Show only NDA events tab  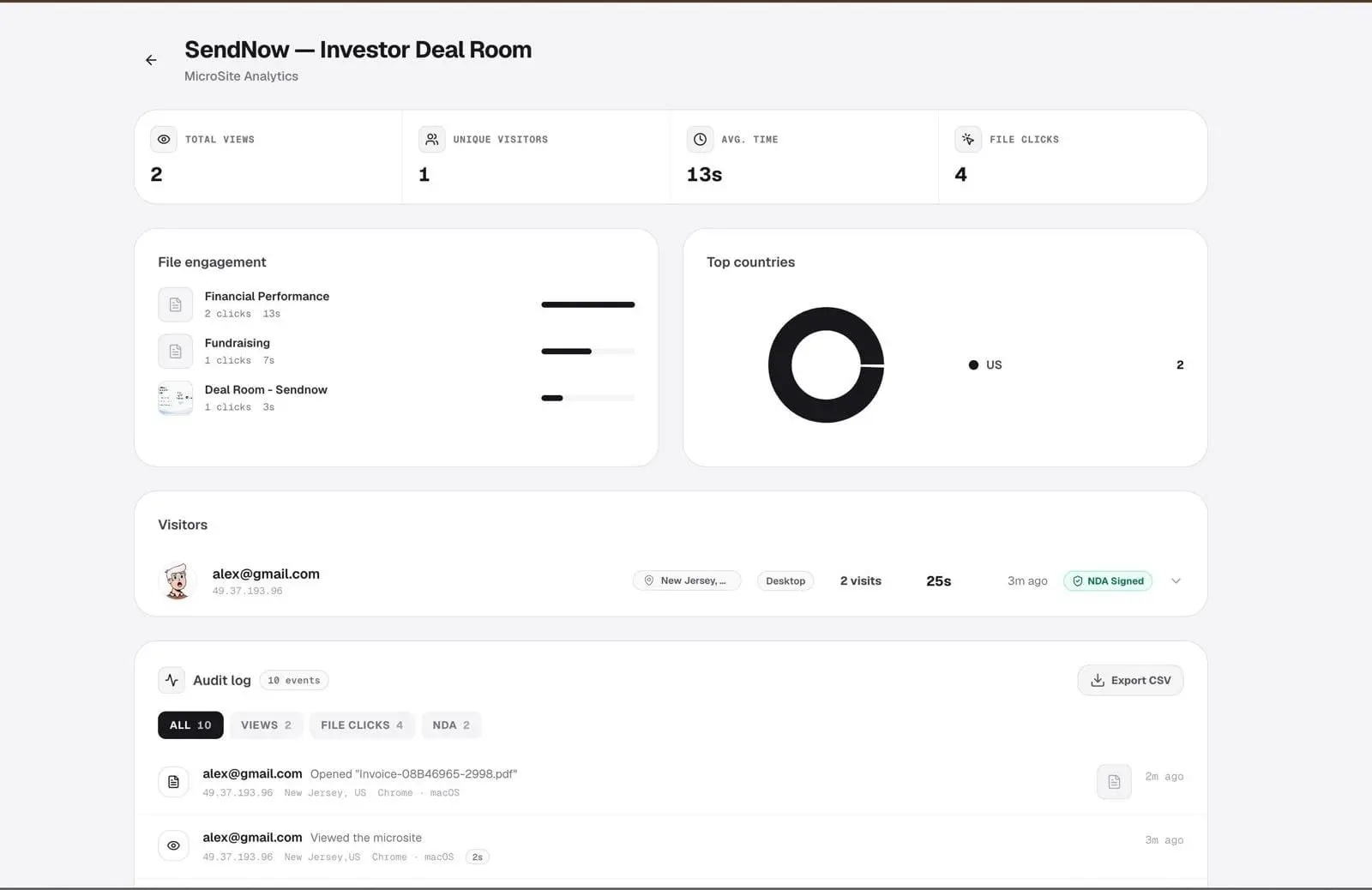(451, 725)
